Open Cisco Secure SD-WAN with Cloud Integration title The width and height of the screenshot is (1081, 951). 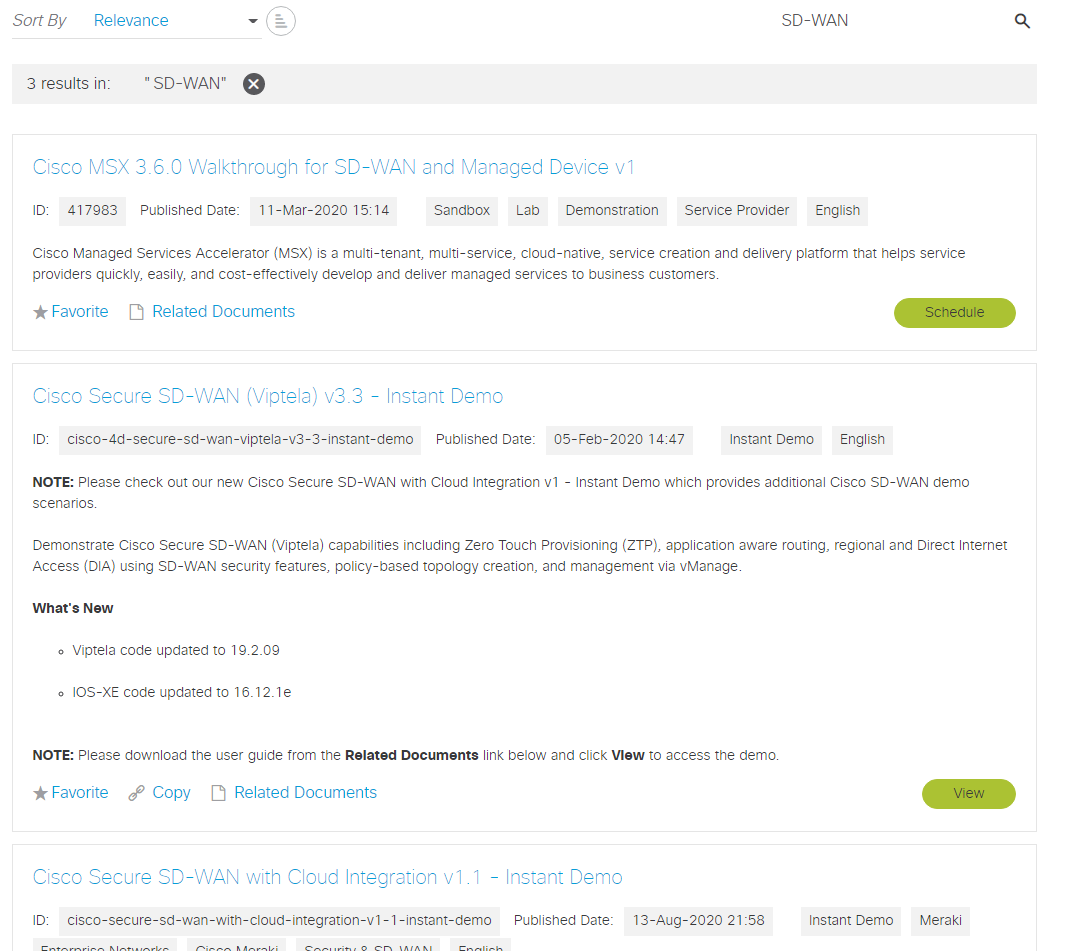point(327,877)
